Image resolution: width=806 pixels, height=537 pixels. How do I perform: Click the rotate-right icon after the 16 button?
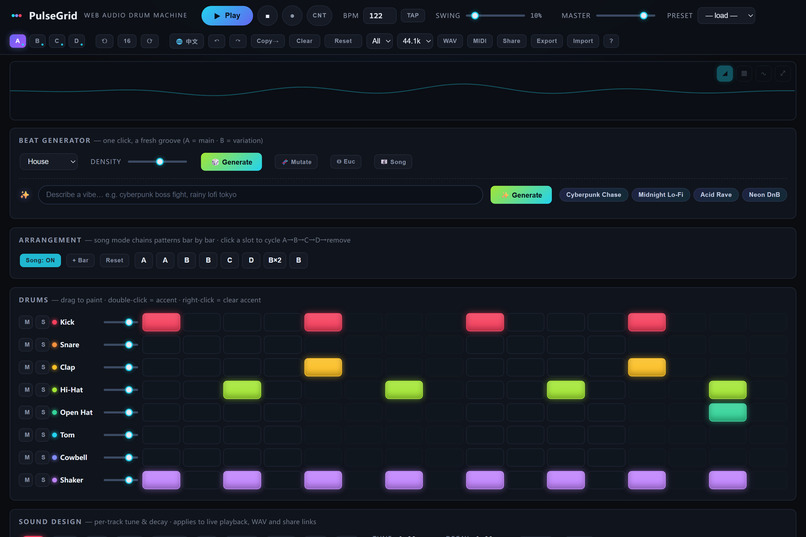(150, 41)
